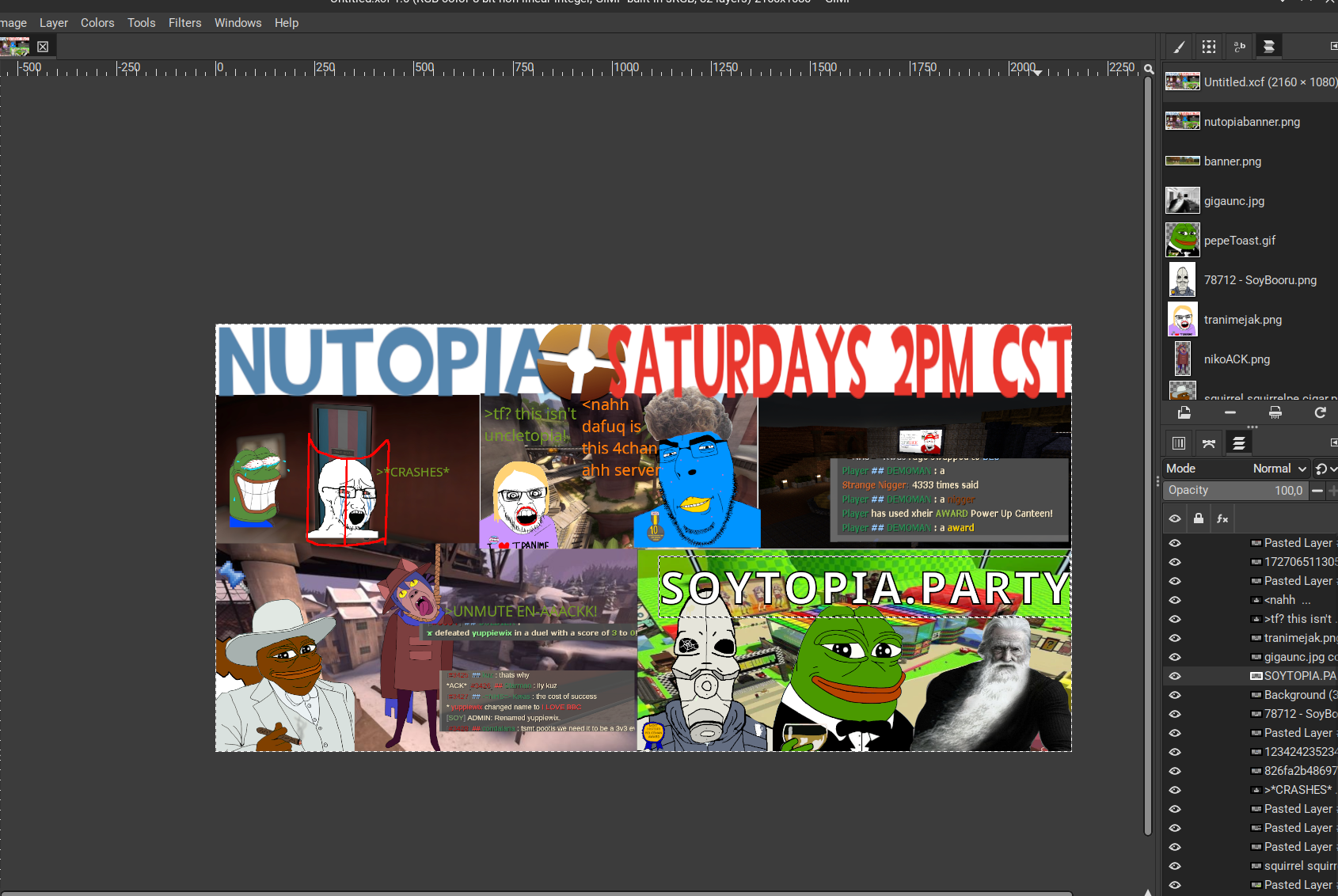Click the shredder delete image icon
The width and height of the screenshot is (1338, 896).
point(1275,412)
